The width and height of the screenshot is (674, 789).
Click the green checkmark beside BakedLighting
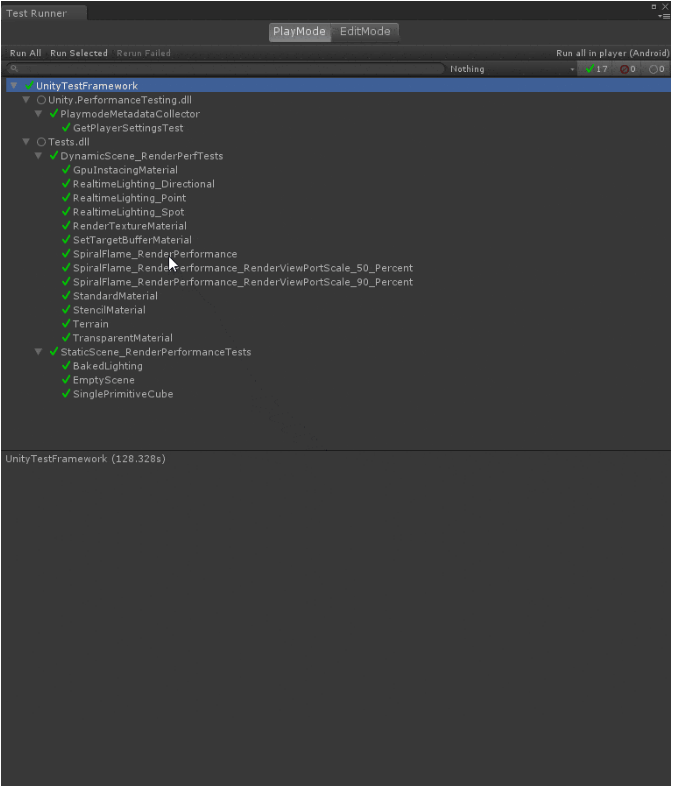[66, 365]
